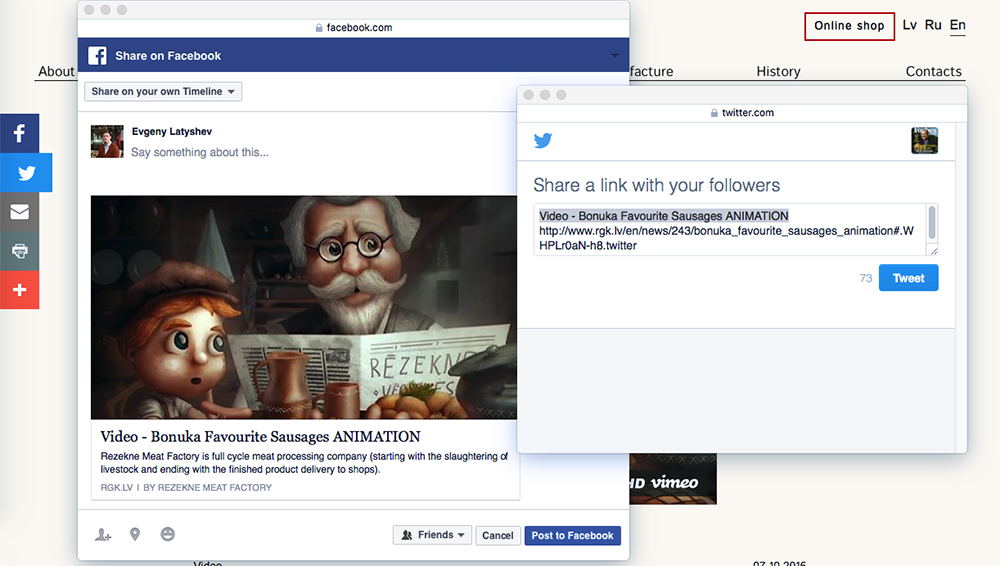Switch site language to Lv
This screenshot has width=1000, height=566.
pyautogui.click(x=909, y=25)
